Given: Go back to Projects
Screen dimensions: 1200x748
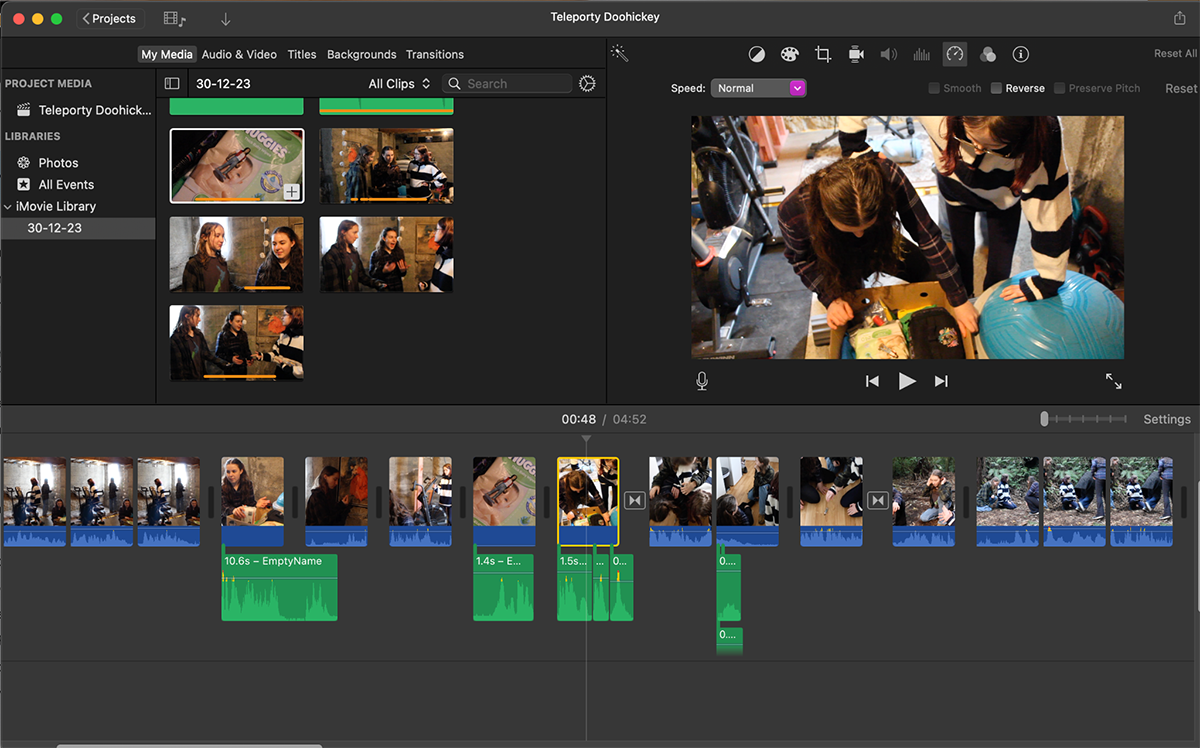Looking at the screenshot, I should (x=109, y=18).
